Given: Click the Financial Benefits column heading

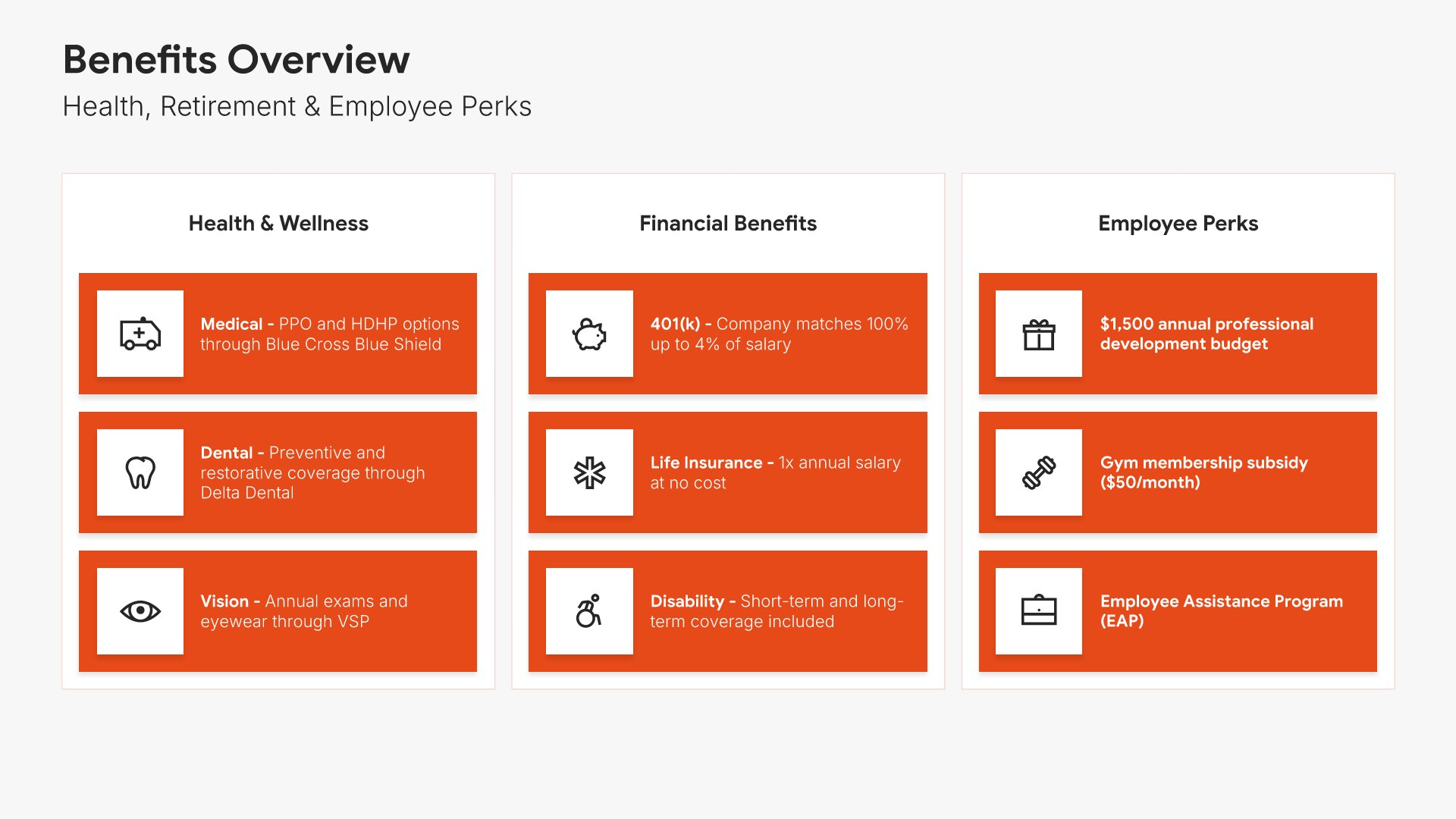Looking at the screenshot, I should tap(728, 223).
